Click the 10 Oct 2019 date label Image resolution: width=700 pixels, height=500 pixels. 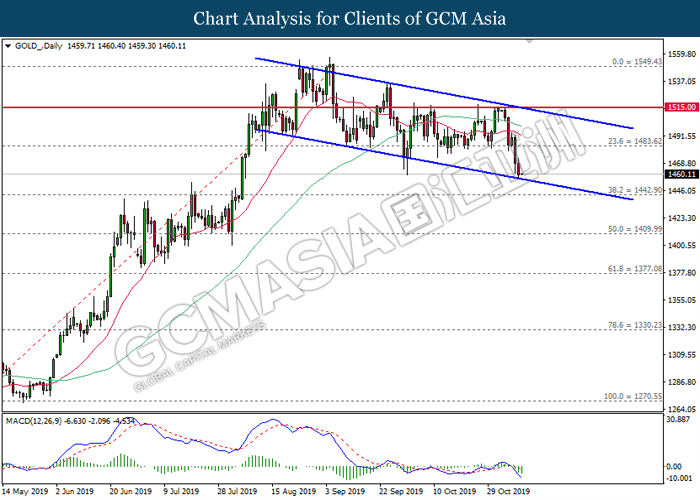[455, 492]
